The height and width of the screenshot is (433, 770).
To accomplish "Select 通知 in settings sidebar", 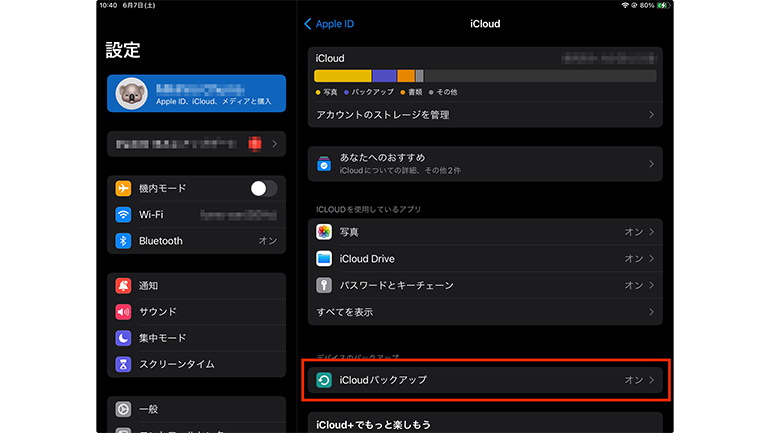I will click(196, 286).
